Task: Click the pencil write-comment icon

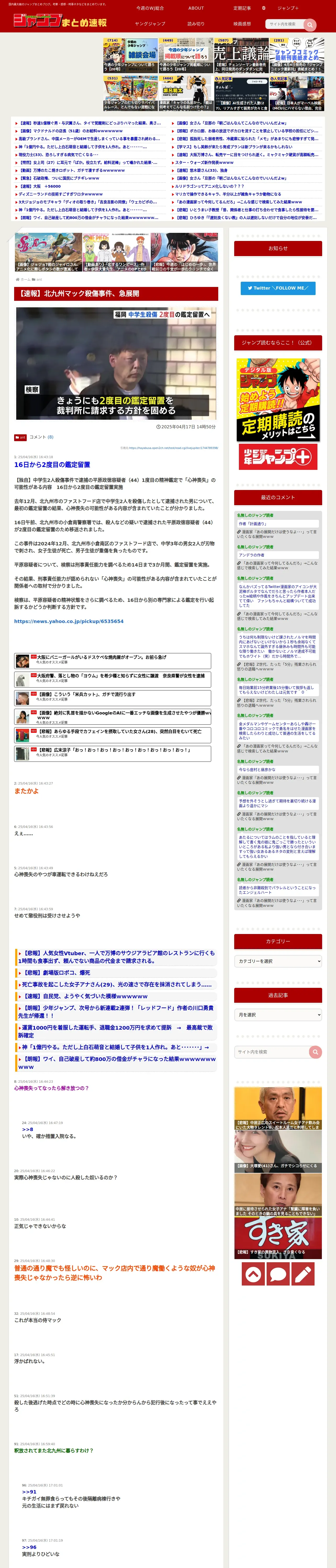Action: point(303,1273)
